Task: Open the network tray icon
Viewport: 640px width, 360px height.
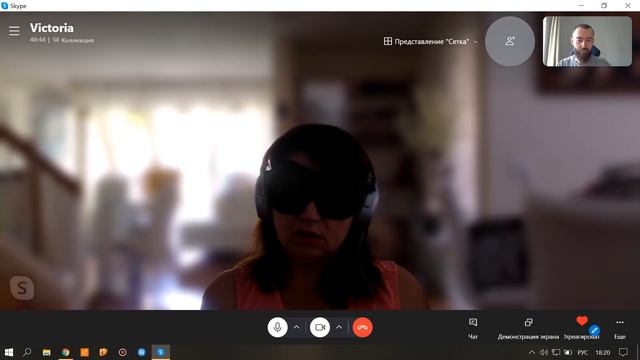Action: coord(556,352)
